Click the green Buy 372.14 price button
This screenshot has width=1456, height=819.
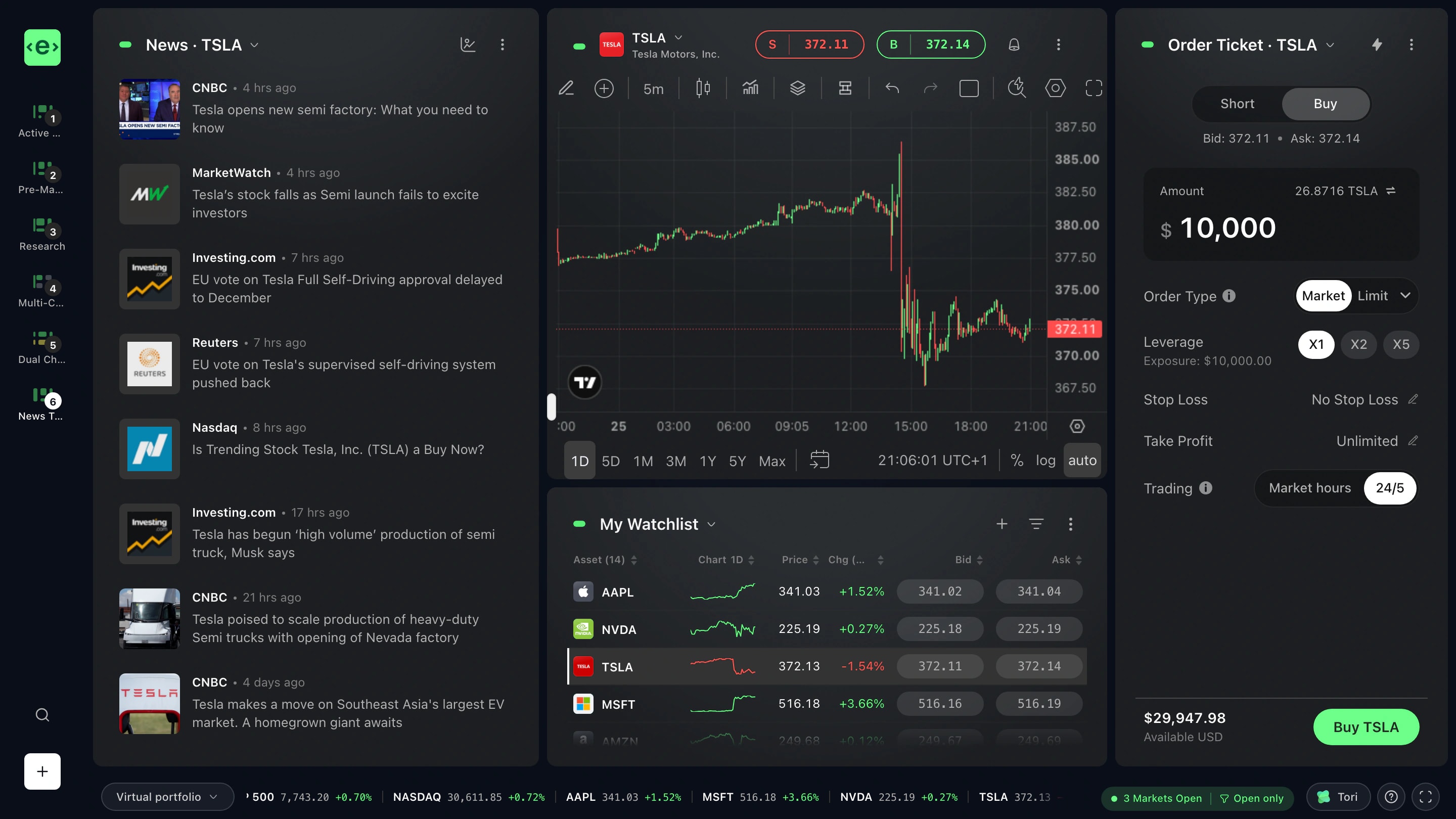tap(931, 44)
